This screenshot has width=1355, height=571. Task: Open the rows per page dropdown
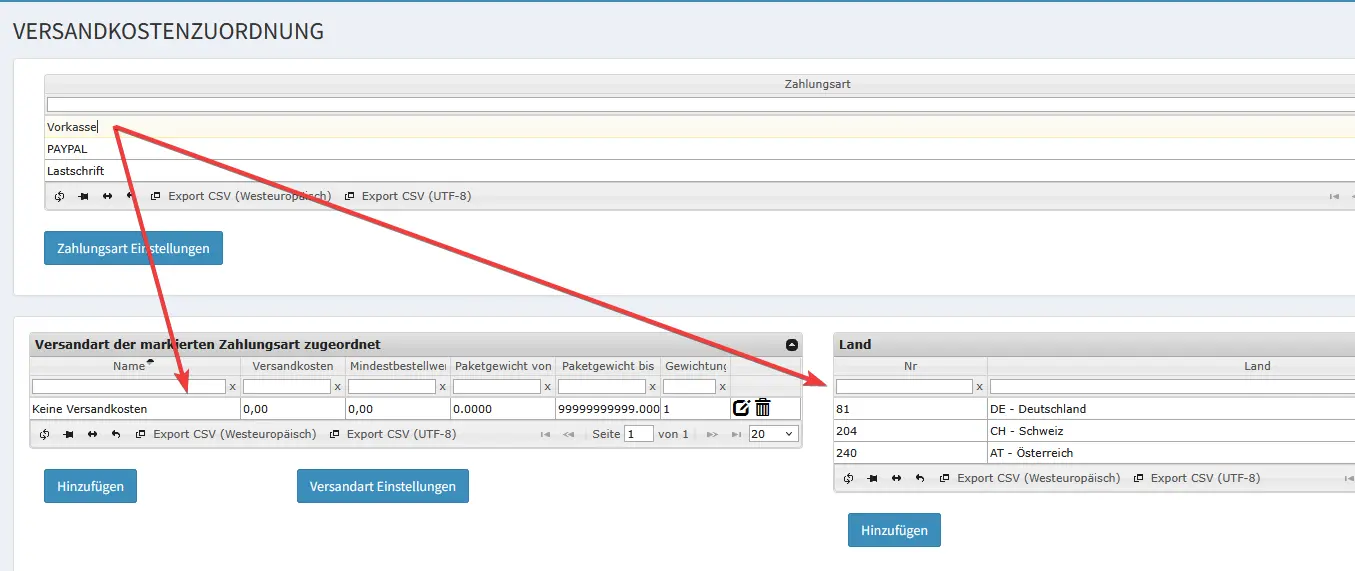[773, 434]
